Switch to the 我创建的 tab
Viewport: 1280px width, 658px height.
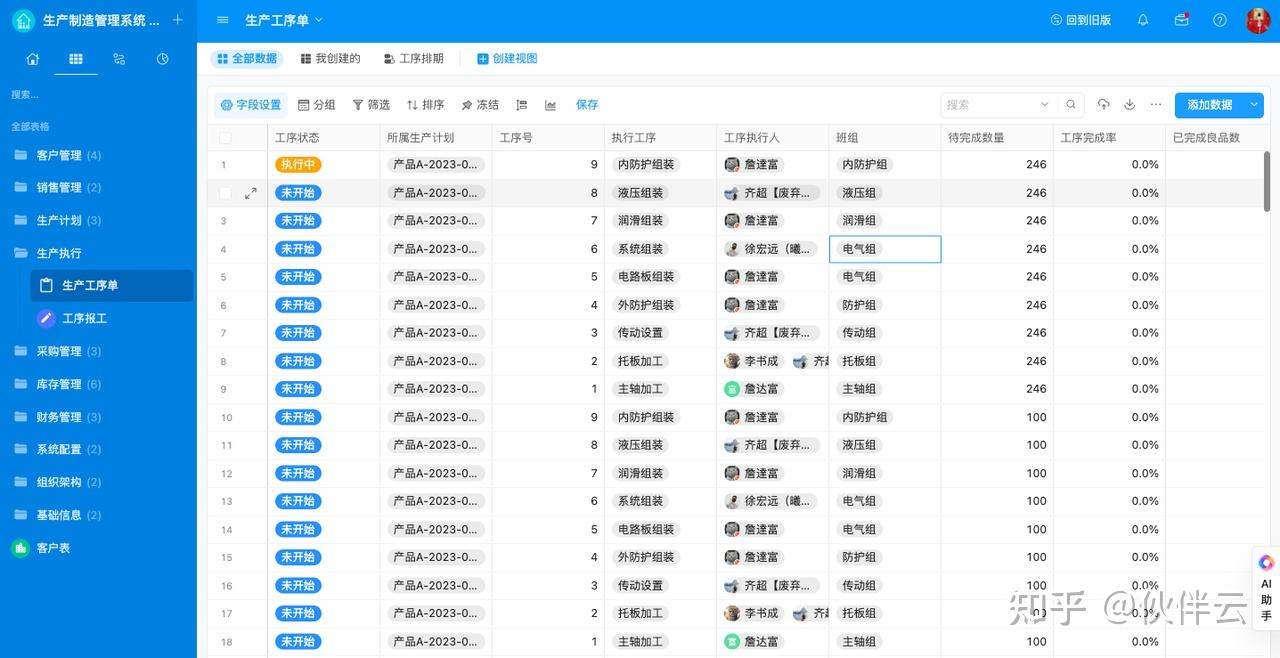click(330, 58)
